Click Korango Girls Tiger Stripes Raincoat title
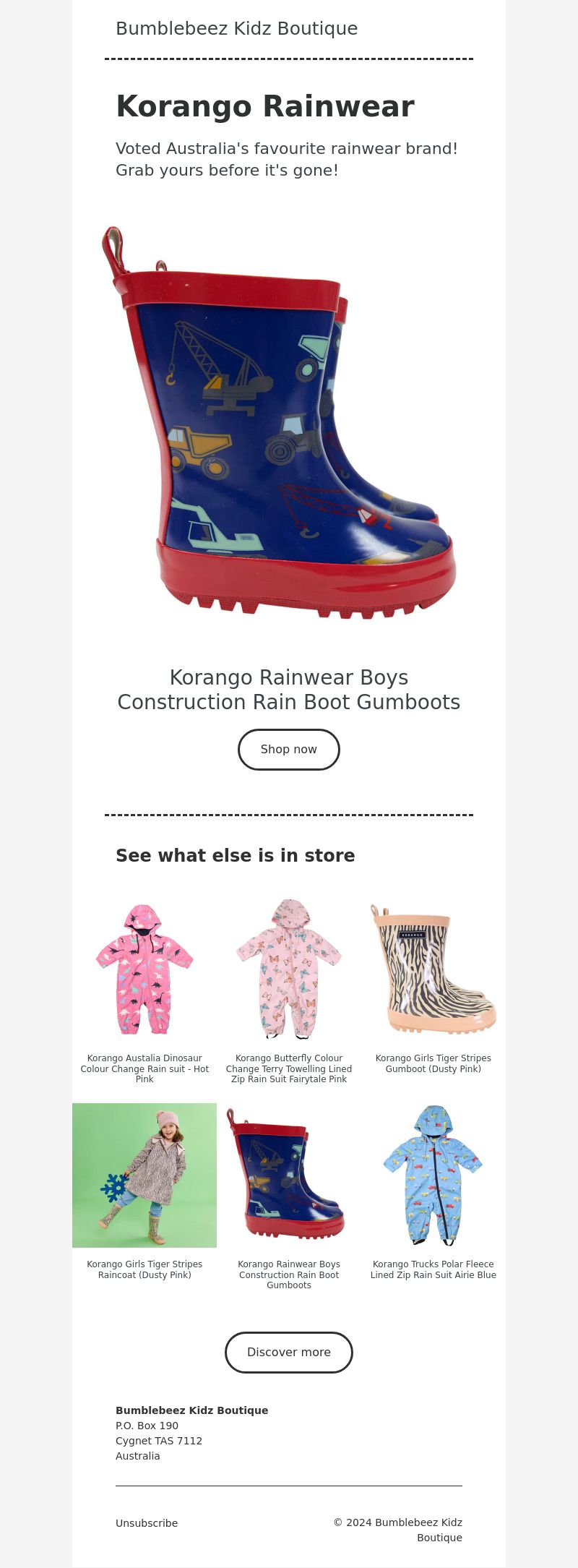The image size is (578, 1568). click(x=144, y=1269)
